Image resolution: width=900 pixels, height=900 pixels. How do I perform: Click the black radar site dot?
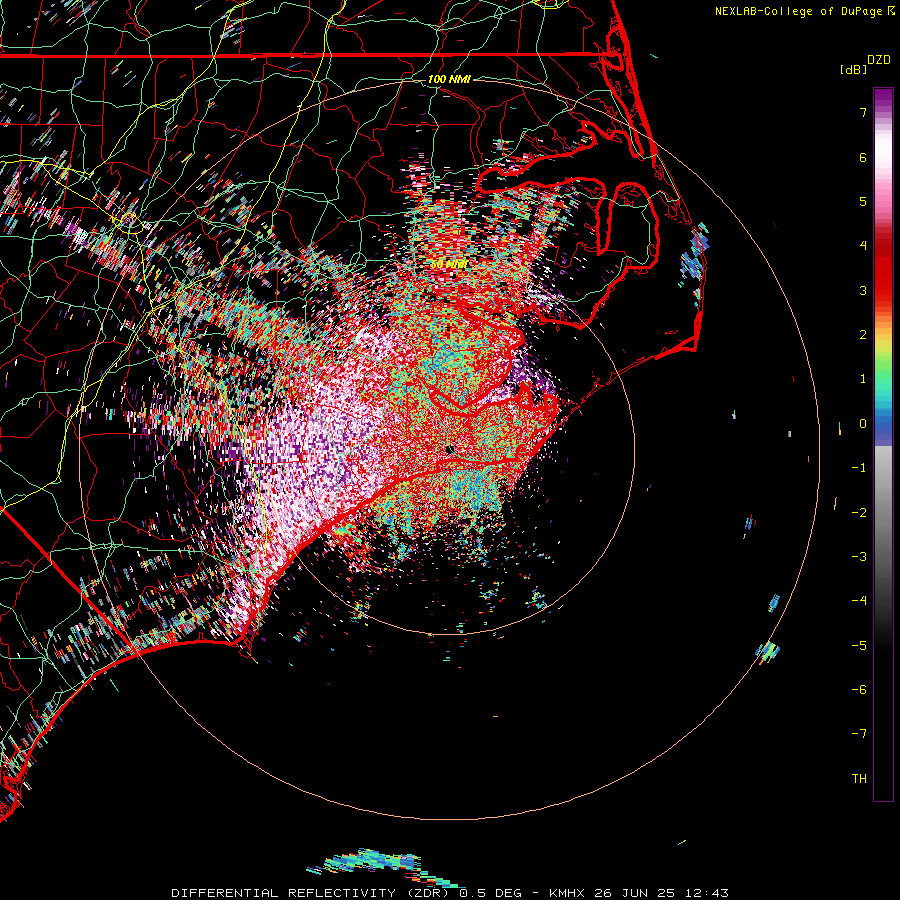(449, 449)
